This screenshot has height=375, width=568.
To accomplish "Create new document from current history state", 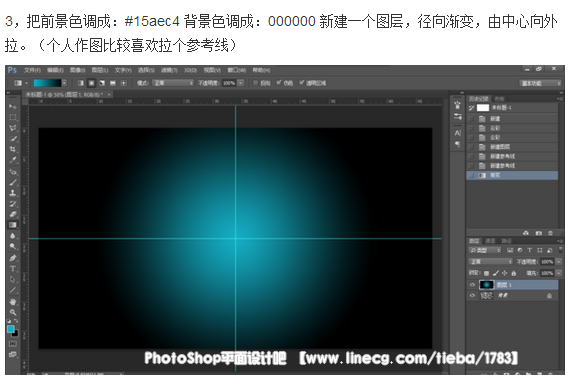I will [x=526, y=233].
